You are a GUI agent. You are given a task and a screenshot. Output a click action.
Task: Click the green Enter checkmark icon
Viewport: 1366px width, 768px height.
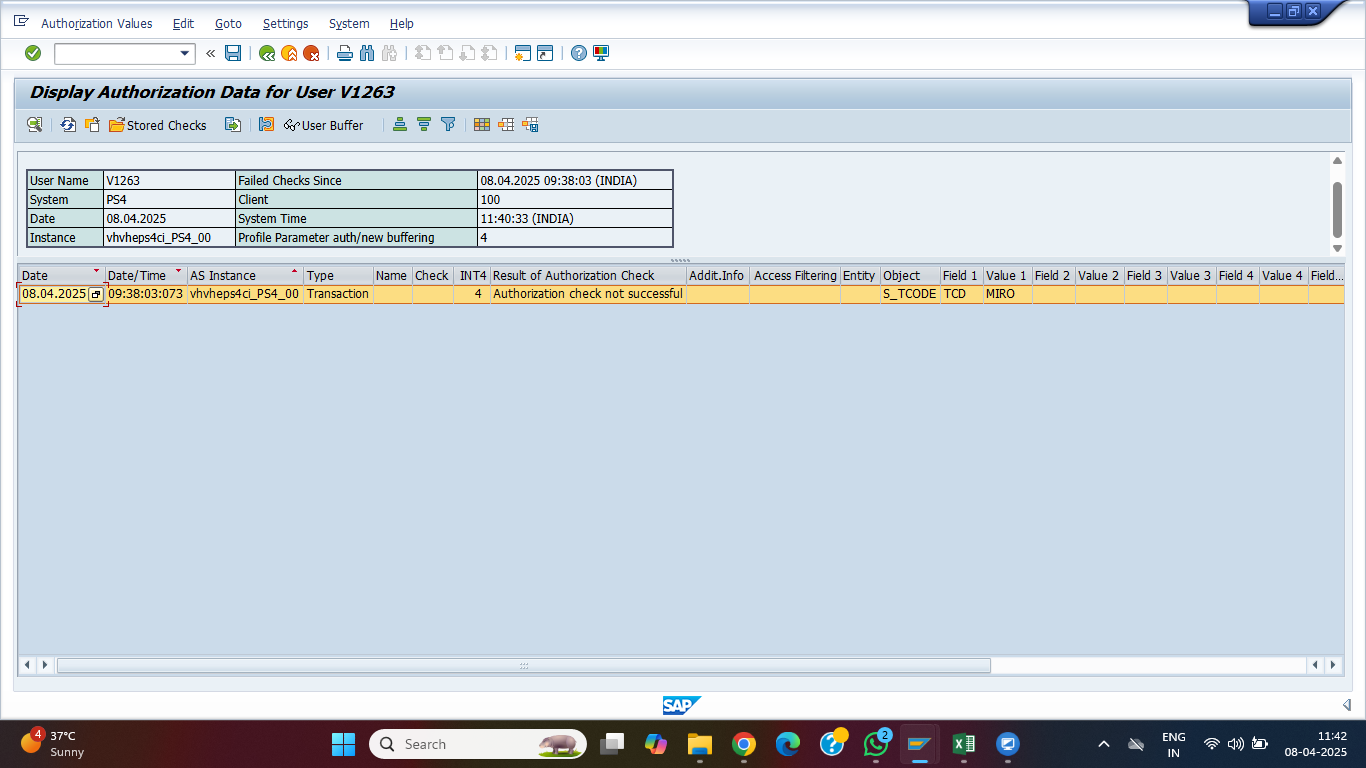[33, 53]
